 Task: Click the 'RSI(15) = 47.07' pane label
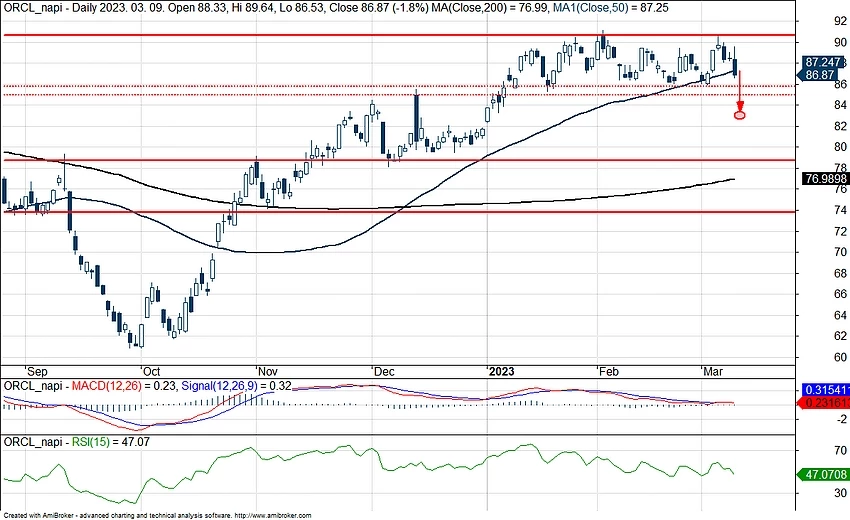click(111, 442)
